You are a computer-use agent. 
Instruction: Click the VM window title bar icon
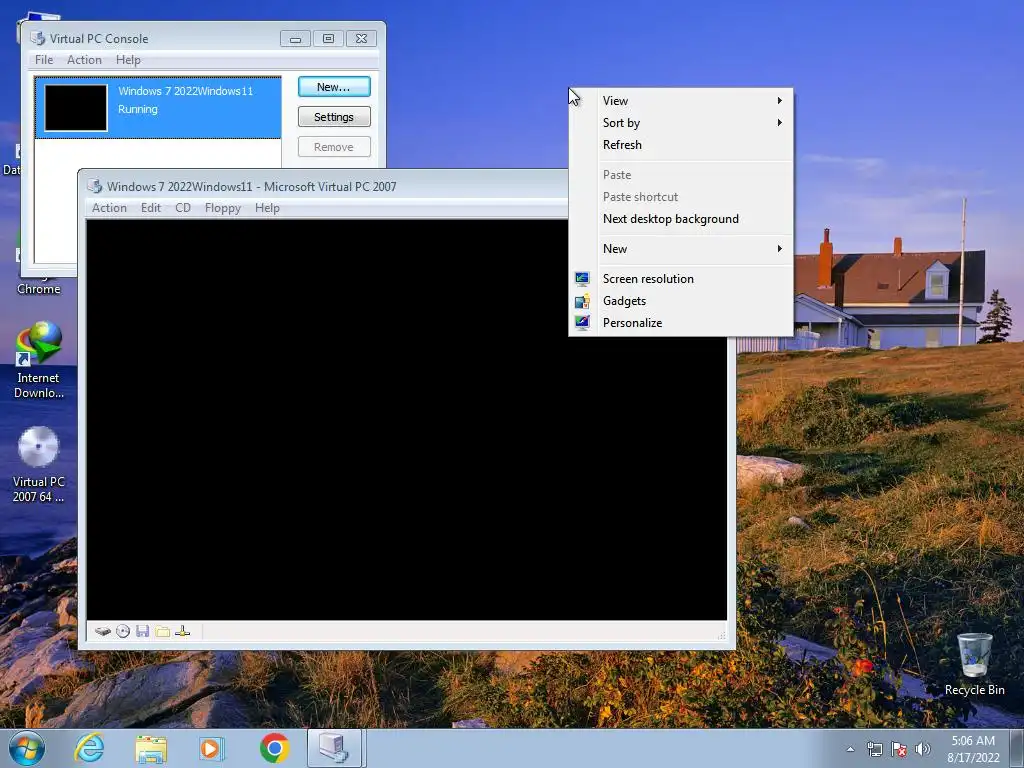[x=95, y=186]
